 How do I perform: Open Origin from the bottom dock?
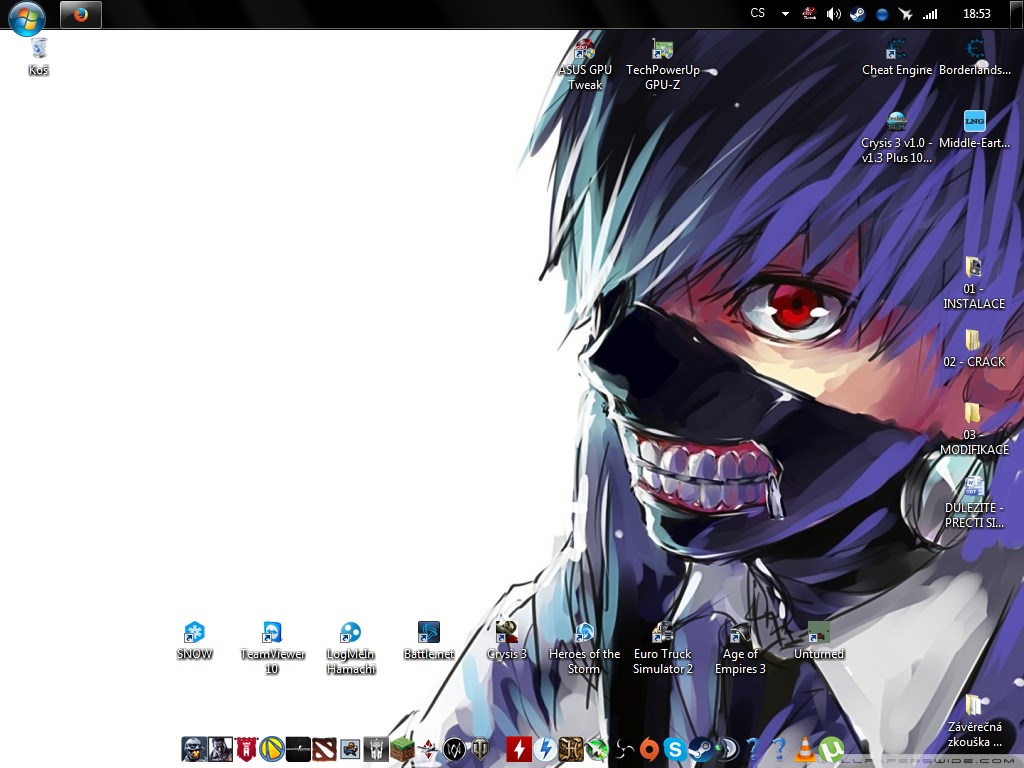click(x=649, y=749)
